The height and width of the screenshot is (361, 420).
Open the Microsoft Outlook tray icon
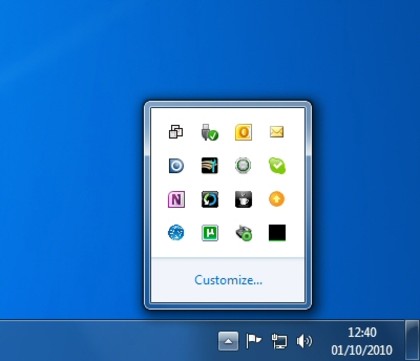(243, 132)
